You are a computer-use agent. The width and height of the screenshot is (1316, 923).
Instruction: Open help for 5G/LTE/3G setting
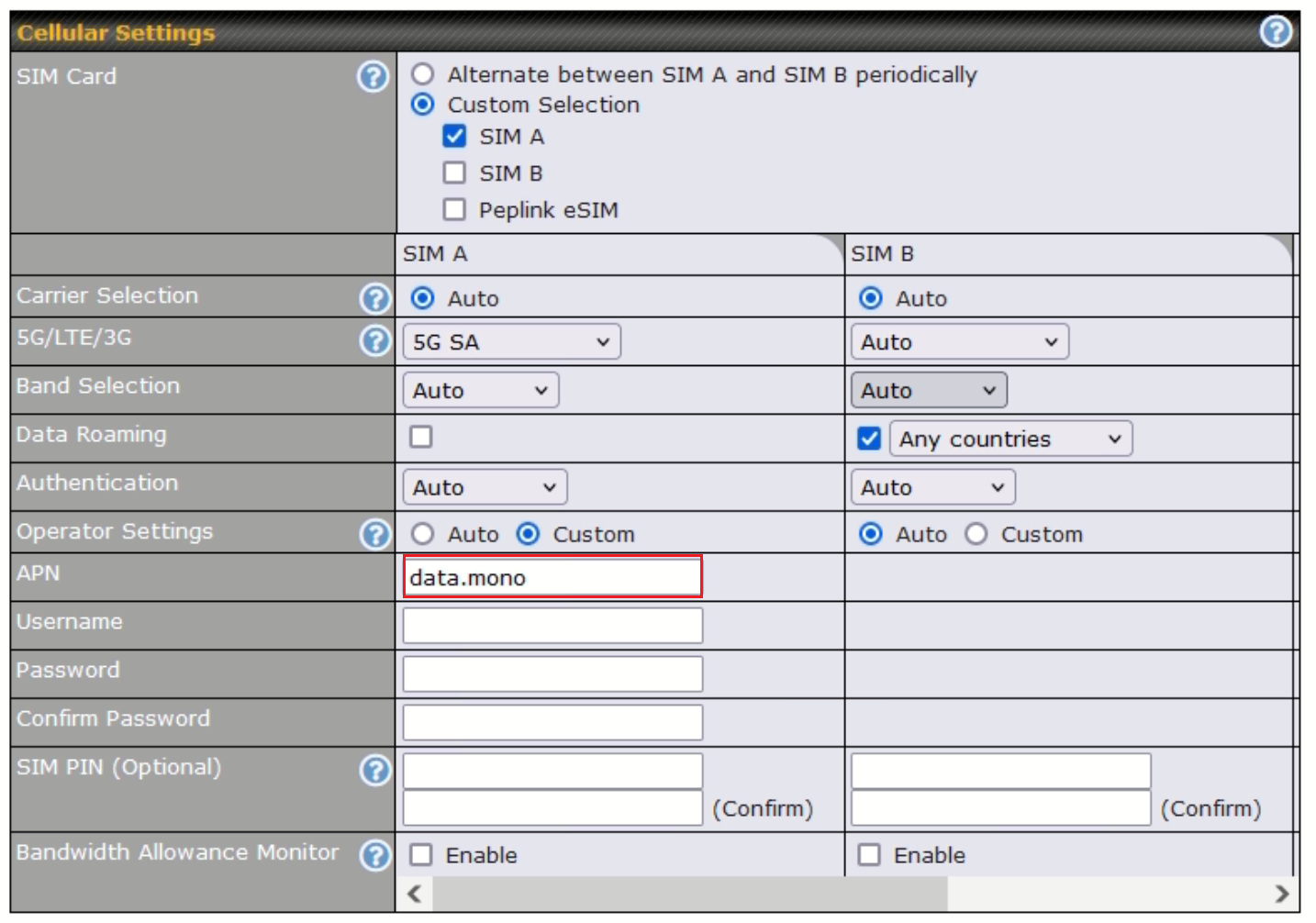374,341
